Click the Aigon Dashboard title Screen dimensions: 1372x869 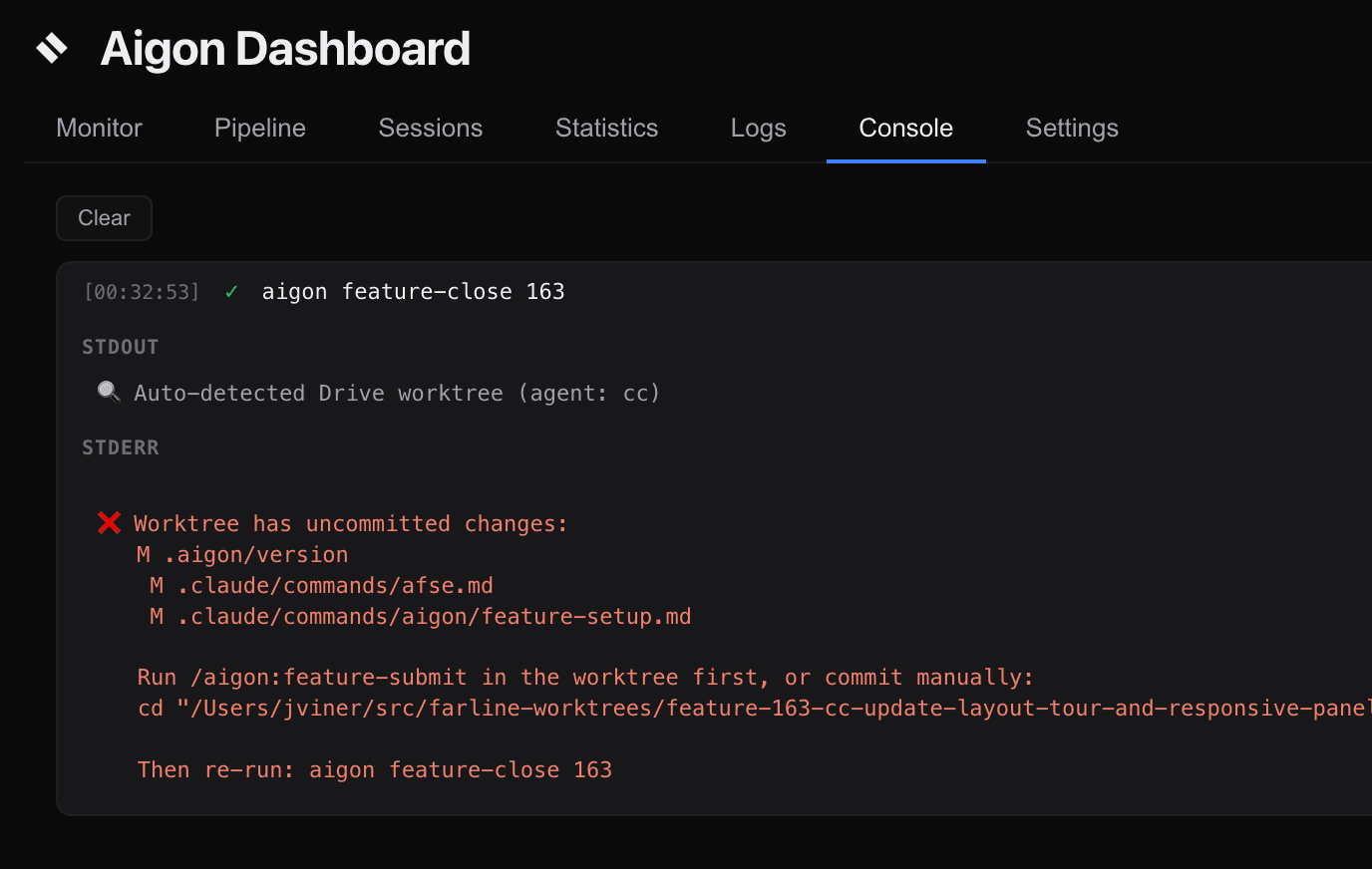pos(285,49)
